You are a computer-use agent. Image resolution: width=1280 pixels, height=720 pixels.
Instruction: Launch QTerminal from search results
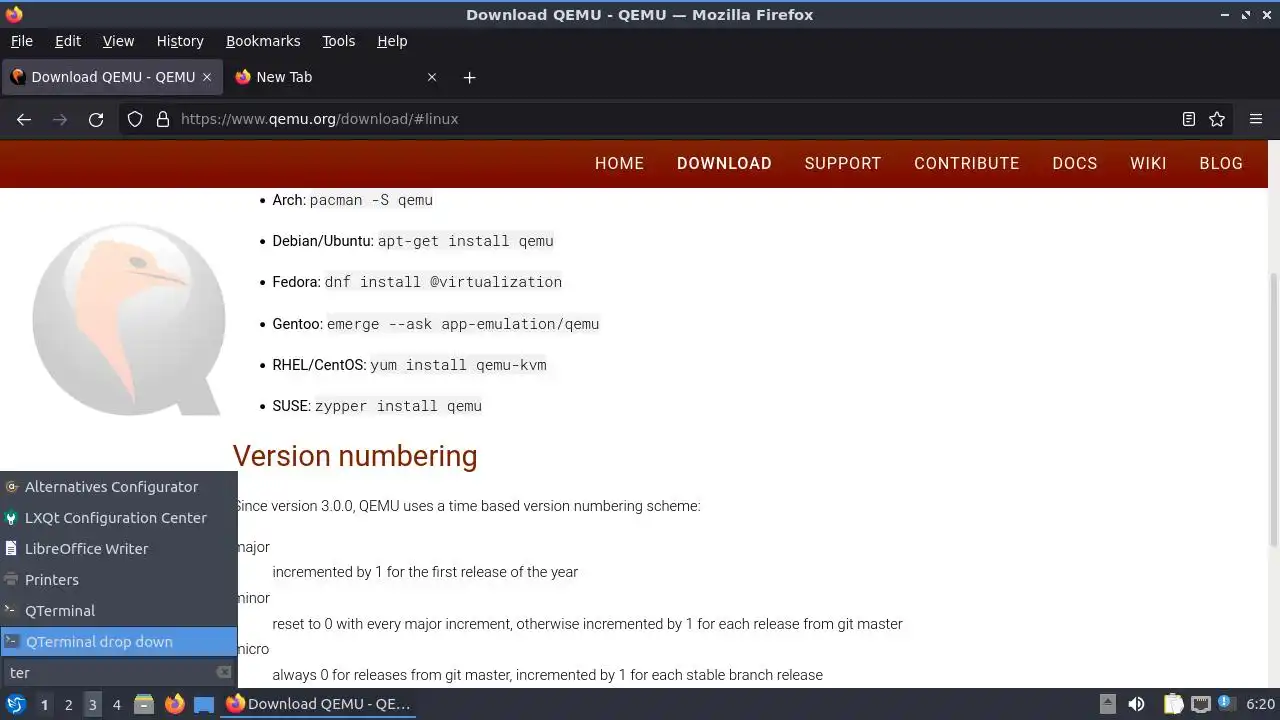pyautogui.click(x=119, y=611)
